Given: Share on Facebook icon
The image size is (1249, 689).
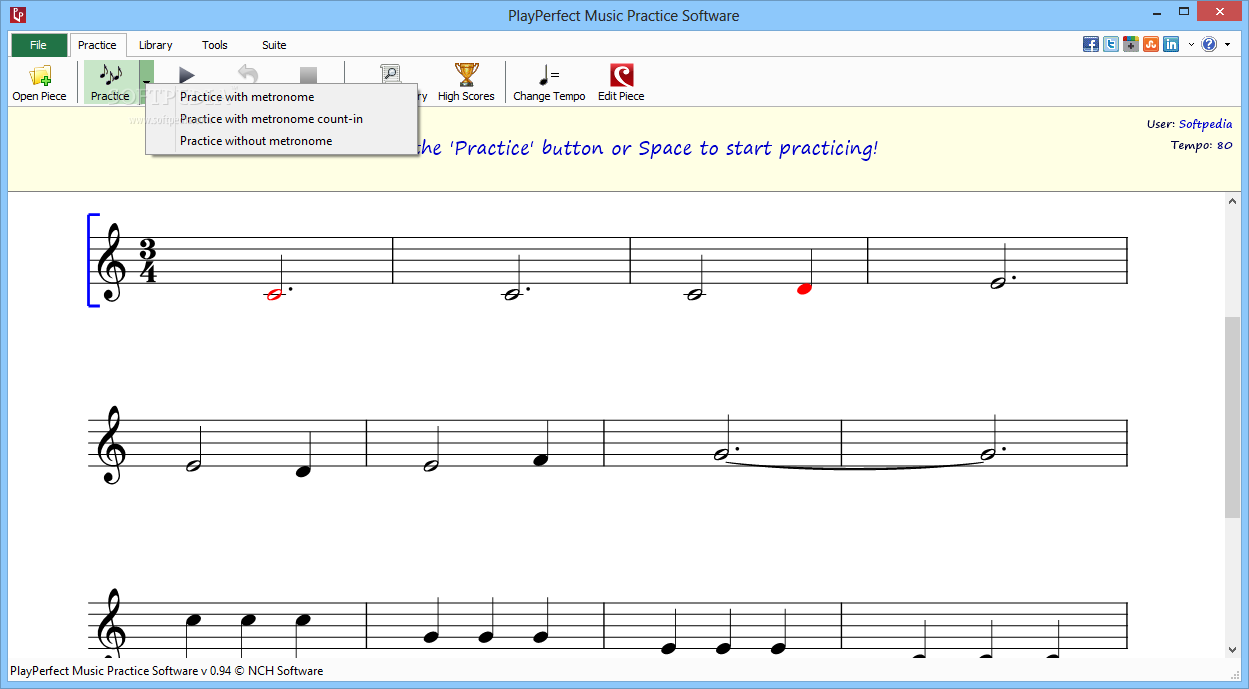Looking at the screenshot, I should 1091,44.
